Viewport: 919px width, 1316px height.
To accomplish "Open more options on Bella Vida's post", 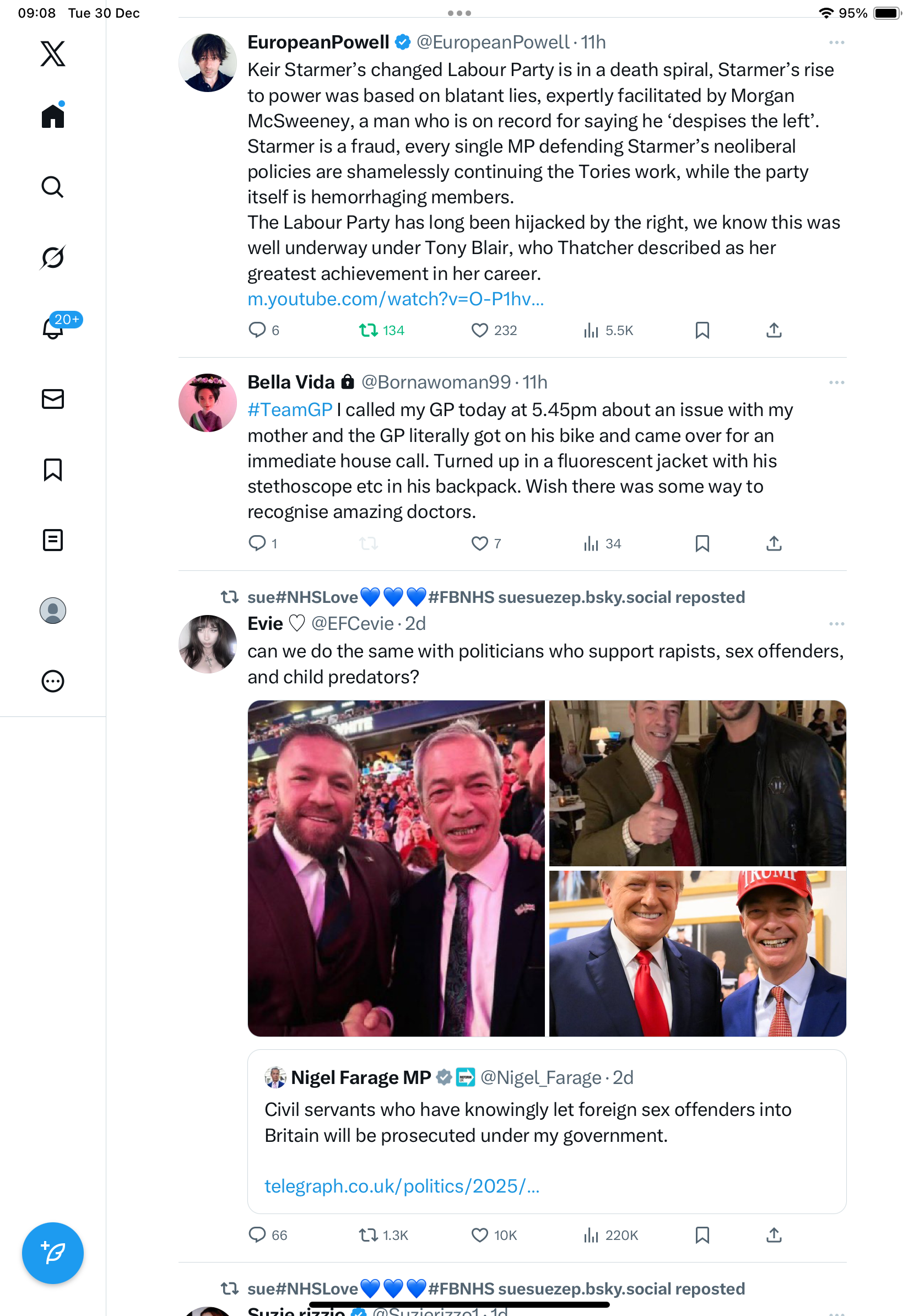I will coord(836,382).
